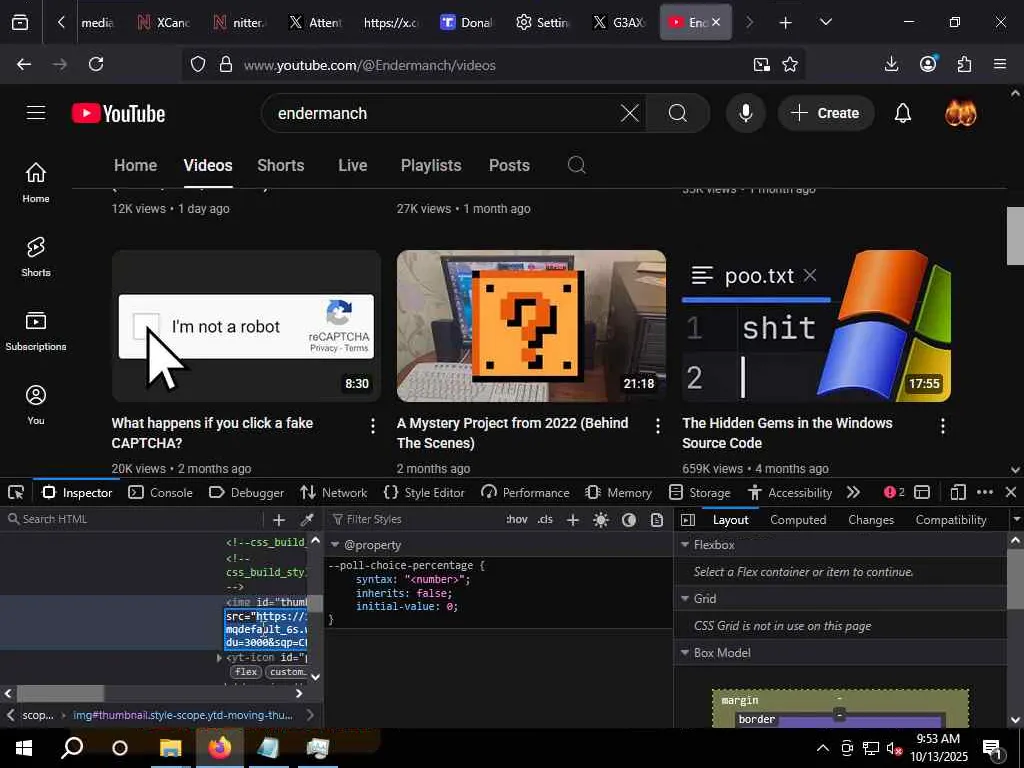Expand more DevTools tools chevron
Image resolution: width=1024 pixels, height=768 pixels.
click(853, 492)
